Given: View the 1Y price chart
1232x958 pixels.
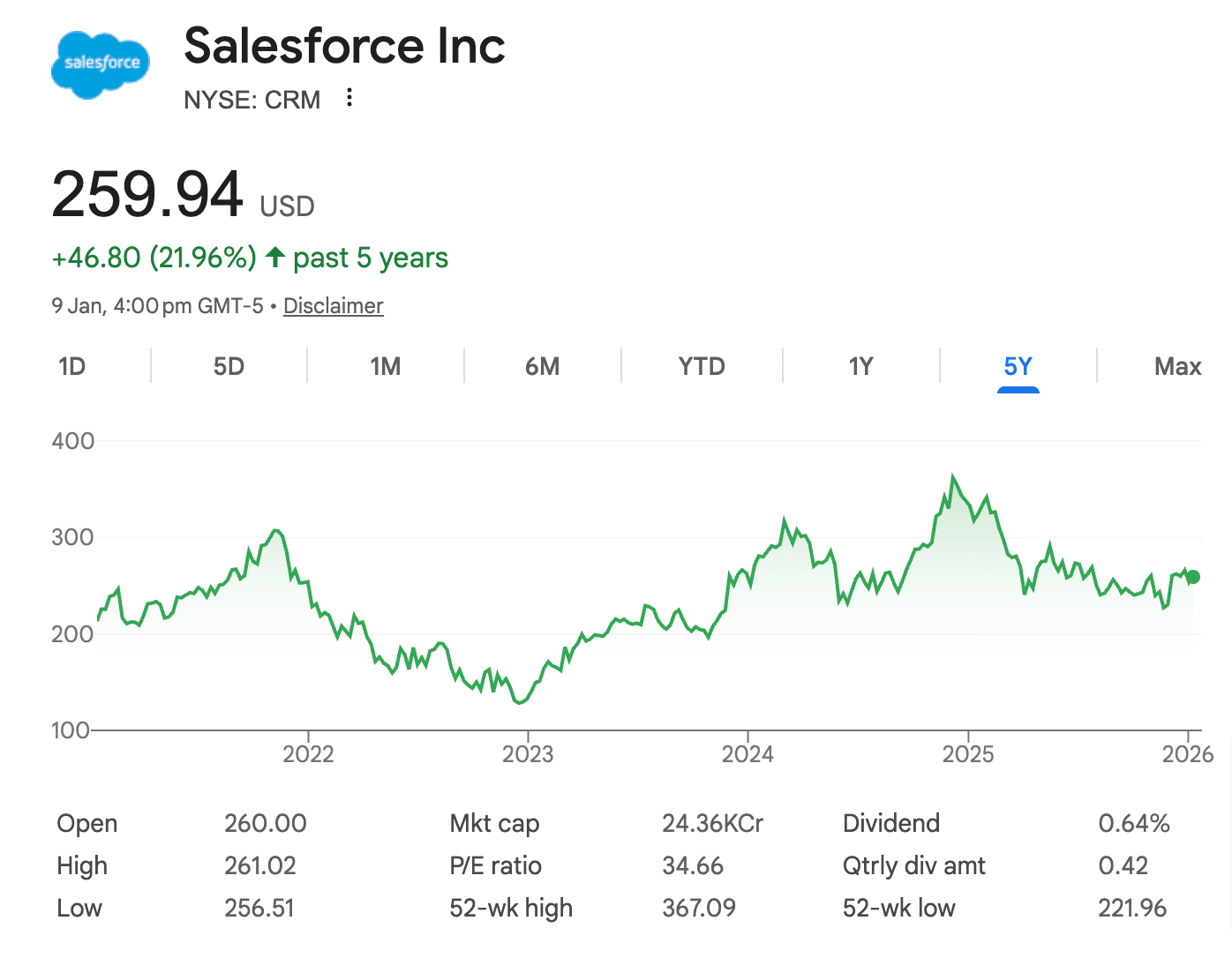Looking at the screenshot, I should point(860,366).
